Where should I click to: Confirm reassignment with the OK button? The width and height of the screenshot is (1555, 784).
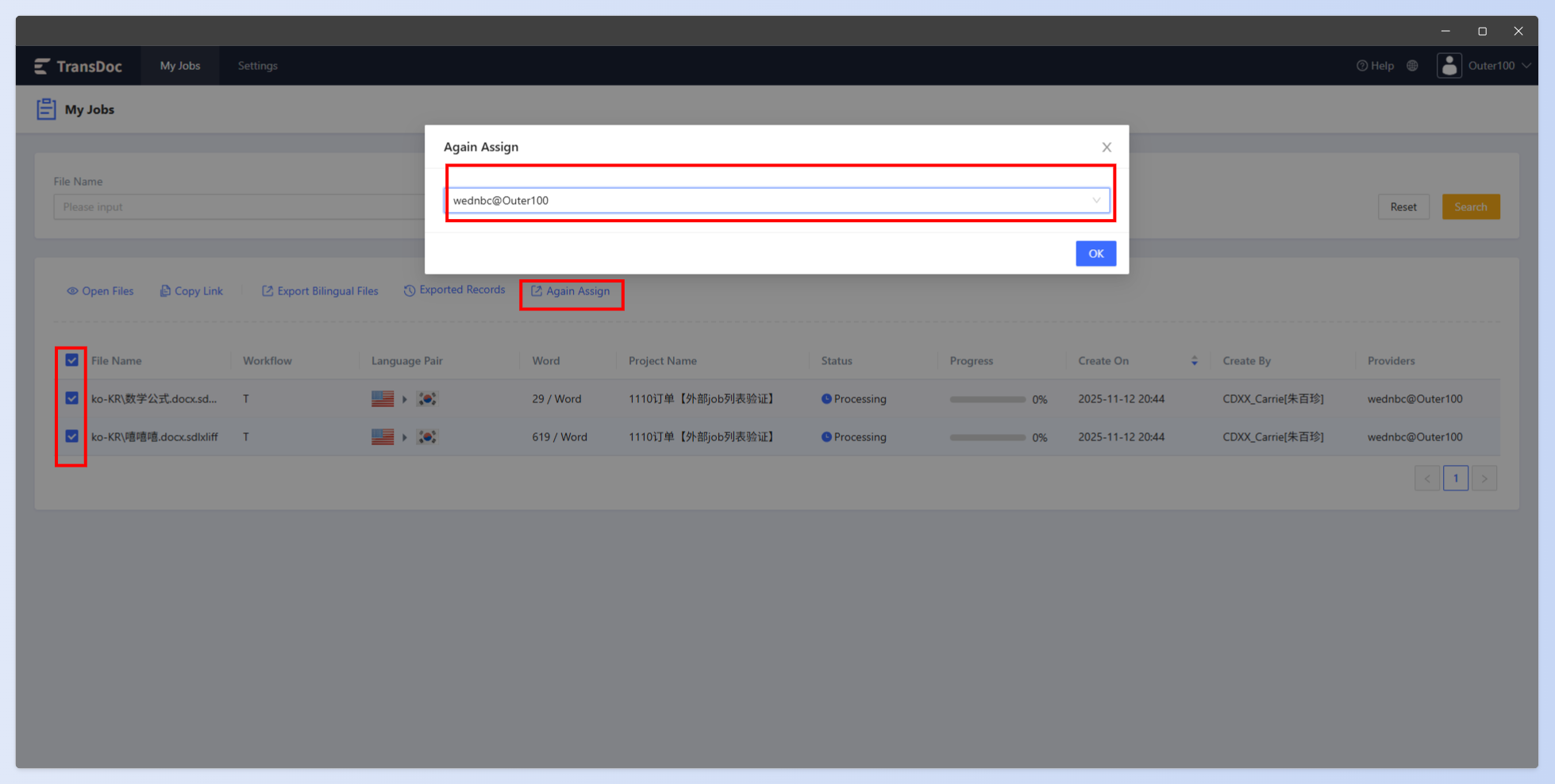coord(1096,254)
